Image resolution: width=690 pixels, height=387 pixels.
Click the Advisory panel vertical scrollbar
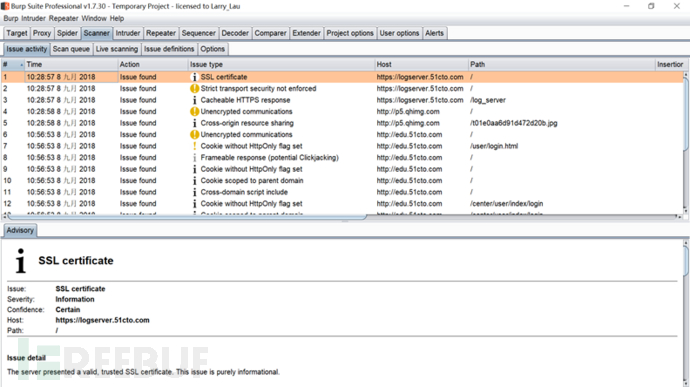point(686,261)
